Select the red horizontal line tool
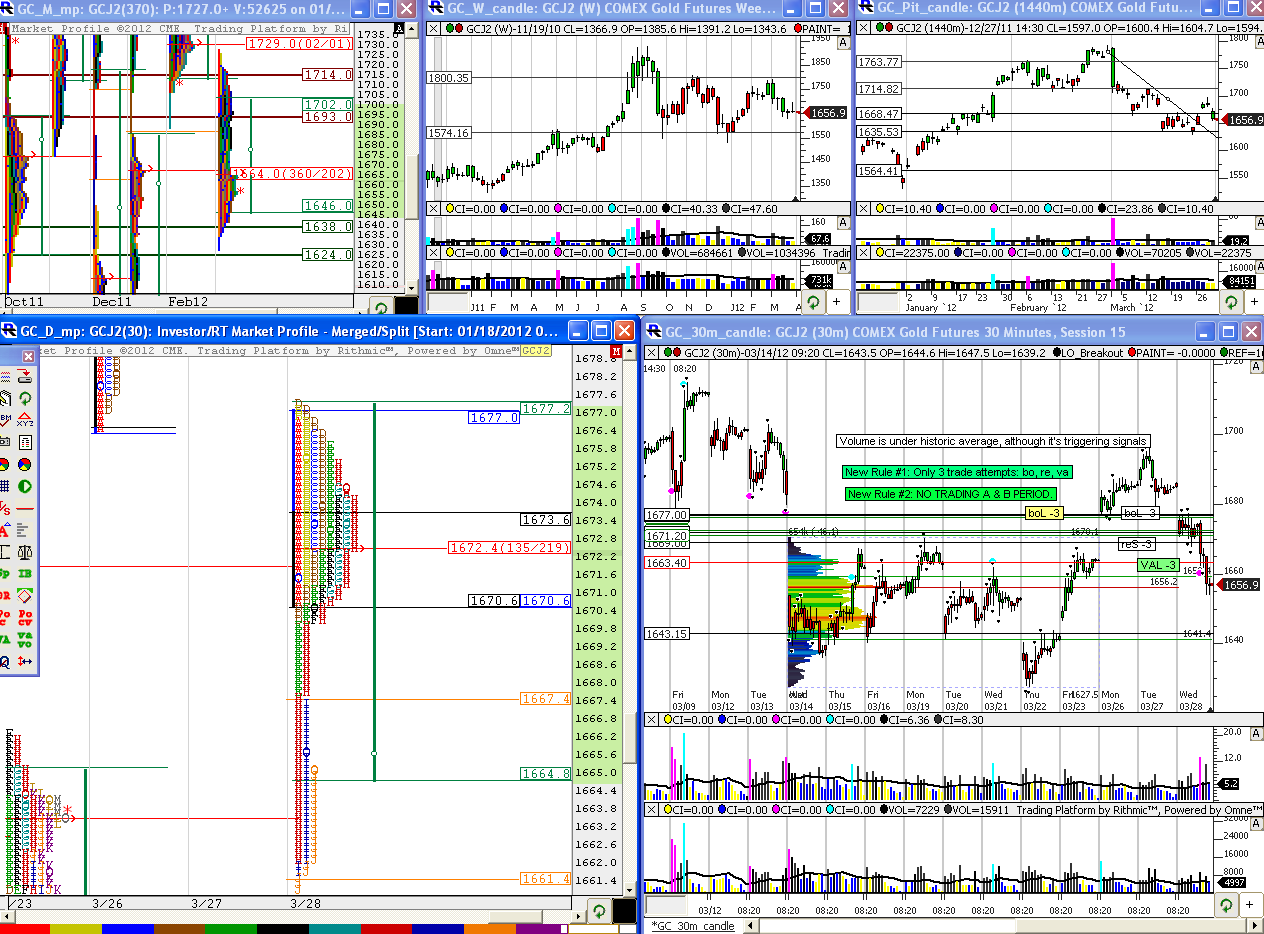This screenshot has width=1264, height=934. click(25, 508)
